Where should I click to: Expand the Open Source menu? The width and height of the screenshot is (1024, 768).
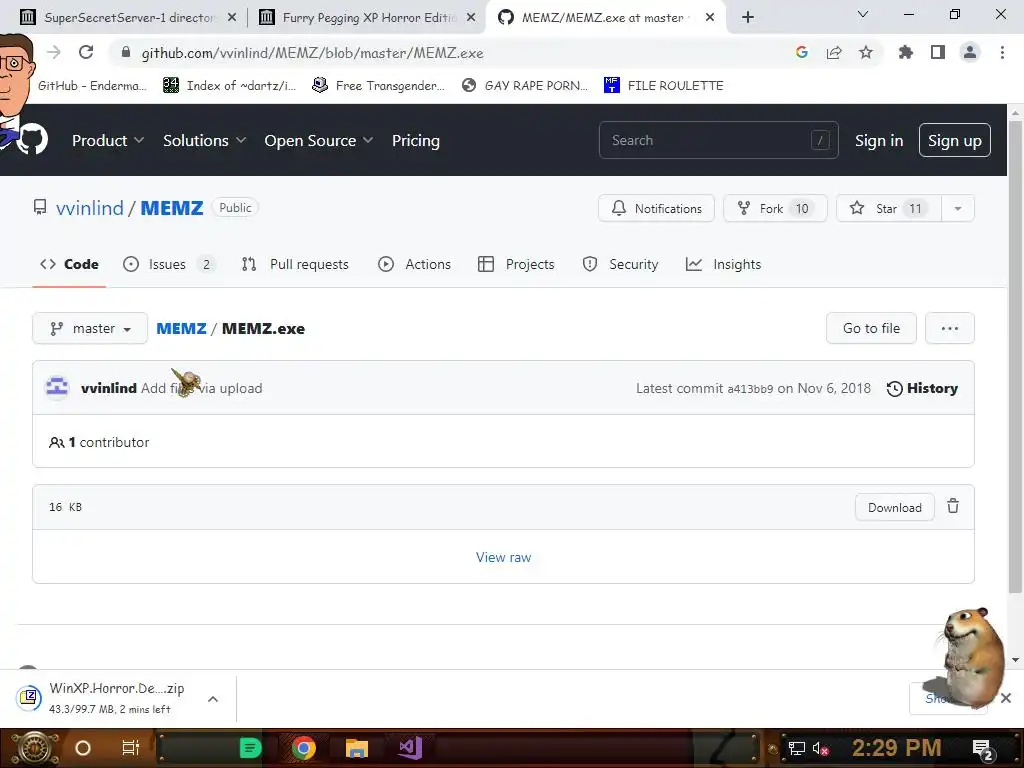[x=319, y=140]
